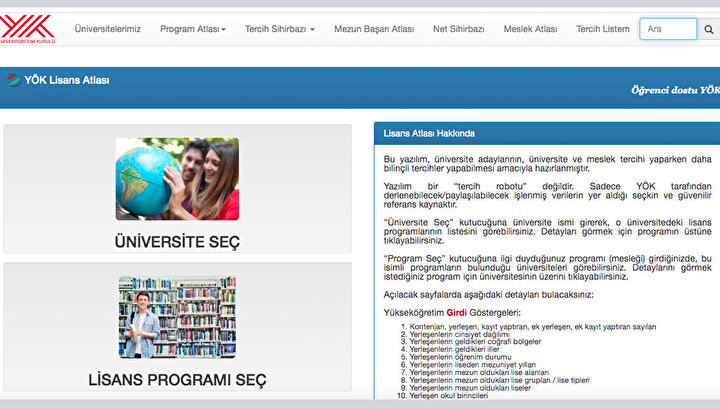The image size is (720, 409).
Task: Click the ÜNİVERSİTE SEÇ heading
Action: [177, 241]
